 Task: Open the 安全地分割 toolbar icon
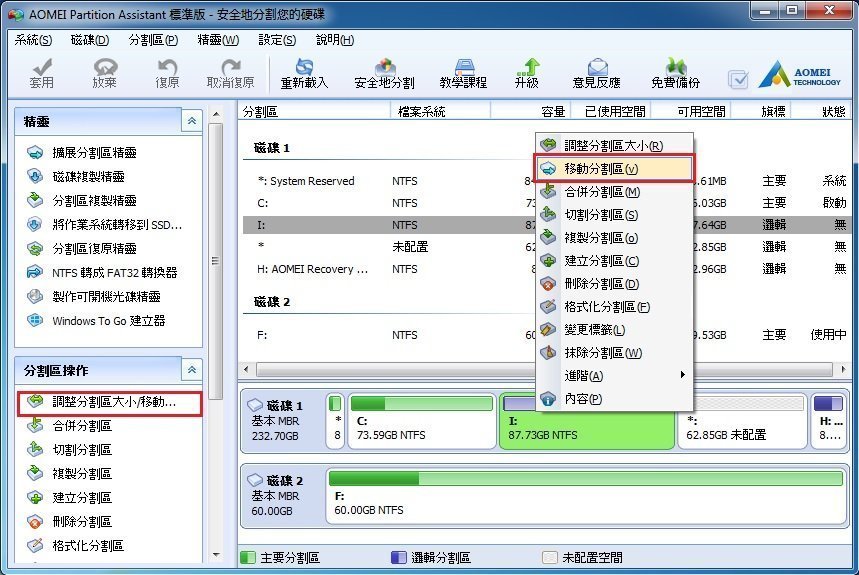pos(384,73)
